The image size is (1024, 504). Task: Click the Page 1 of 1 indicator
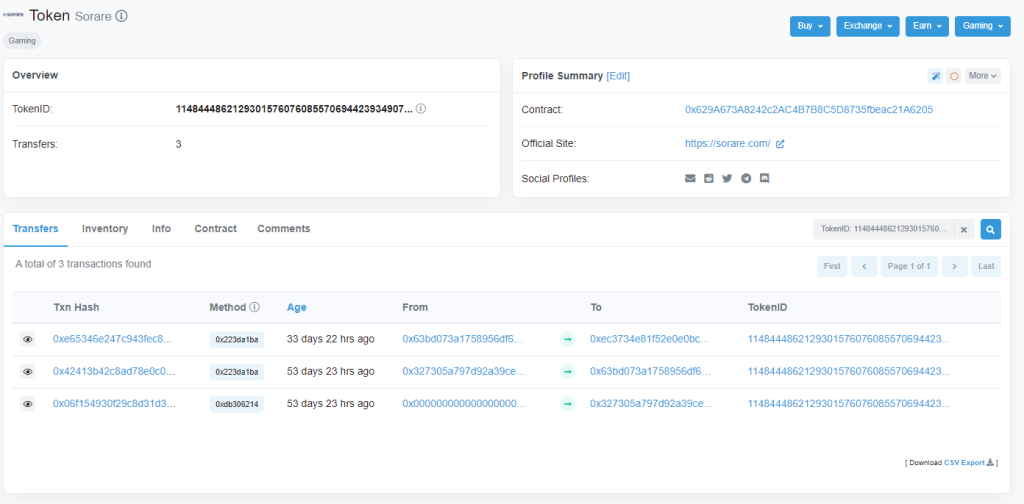click(x=909, y=266)
